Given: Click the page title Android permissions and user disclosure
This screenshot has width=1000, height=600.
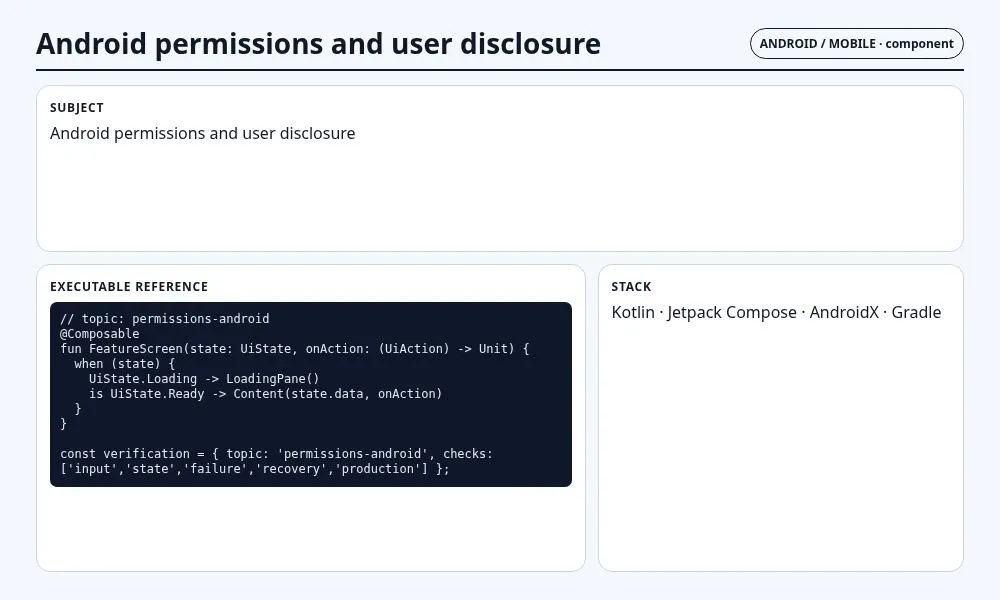Looking at the screenshot, I should 318,43.
